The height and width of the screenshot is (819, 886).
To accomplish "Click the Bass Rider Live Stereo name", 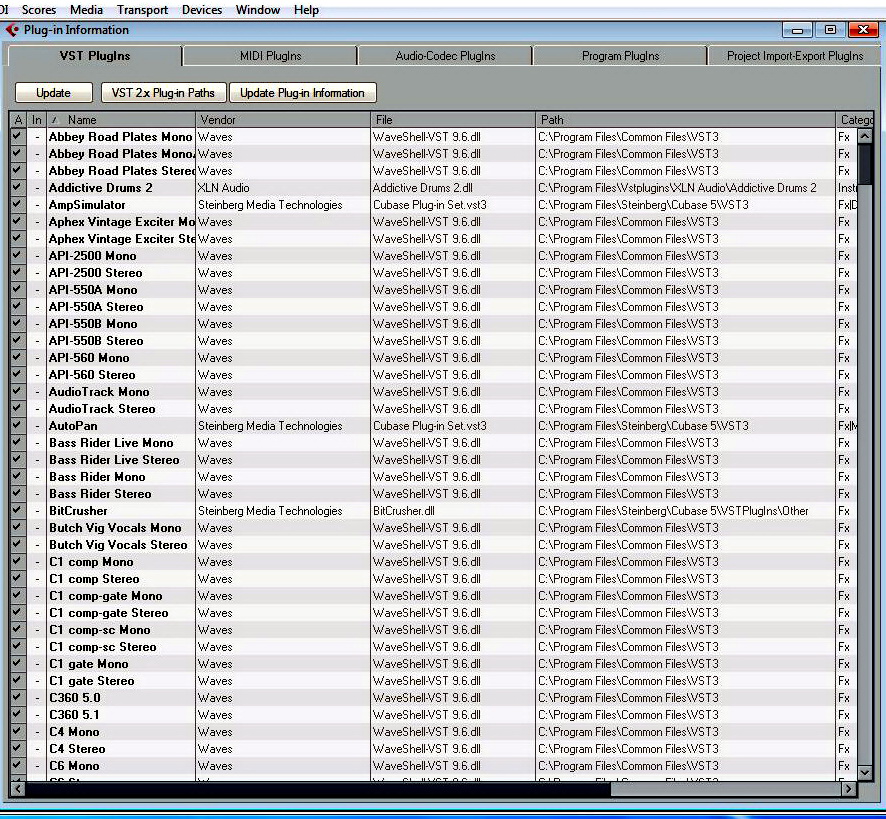I will [x=114, y=460].
